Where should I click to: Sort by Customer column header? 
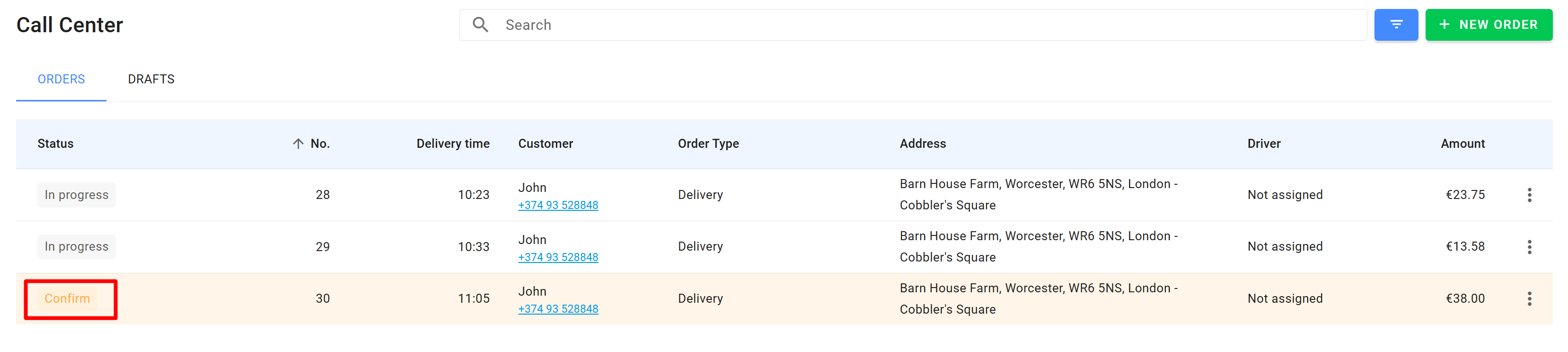(x=546, y=144)
